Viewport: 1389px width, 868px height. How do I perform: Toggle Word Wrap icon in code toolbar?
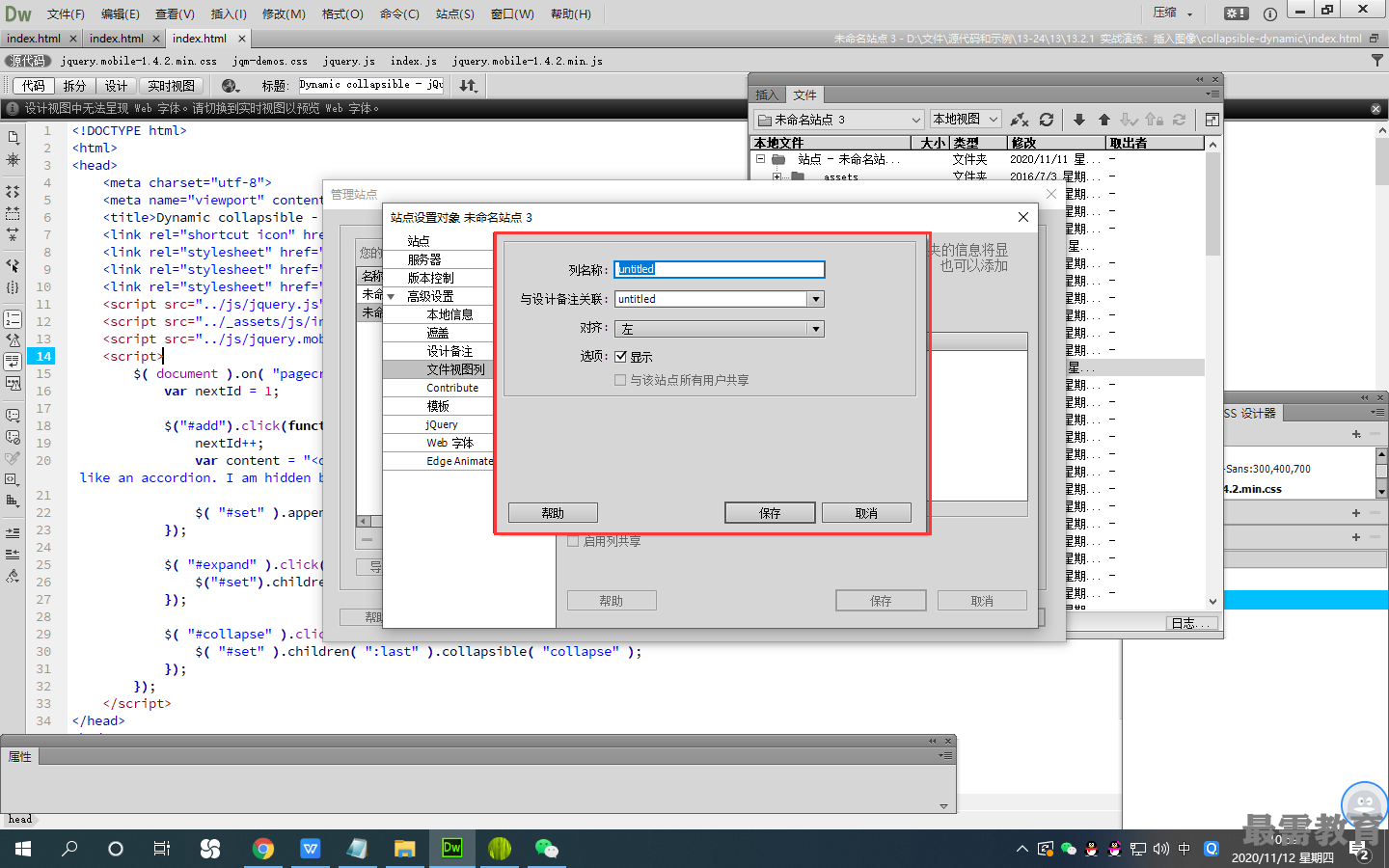13,362
